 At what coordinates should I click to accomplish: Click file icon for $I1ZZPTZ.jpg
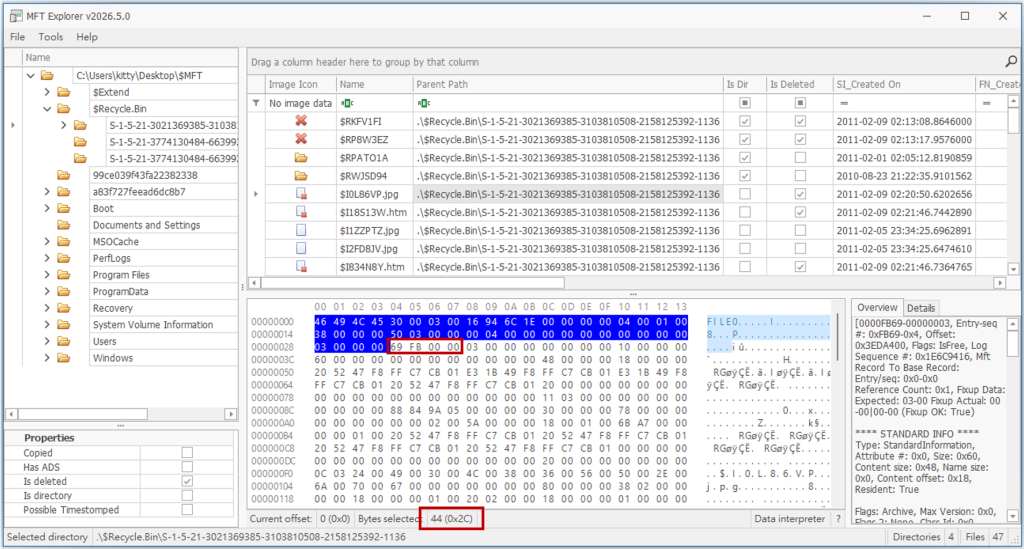[x=301, y=230]
